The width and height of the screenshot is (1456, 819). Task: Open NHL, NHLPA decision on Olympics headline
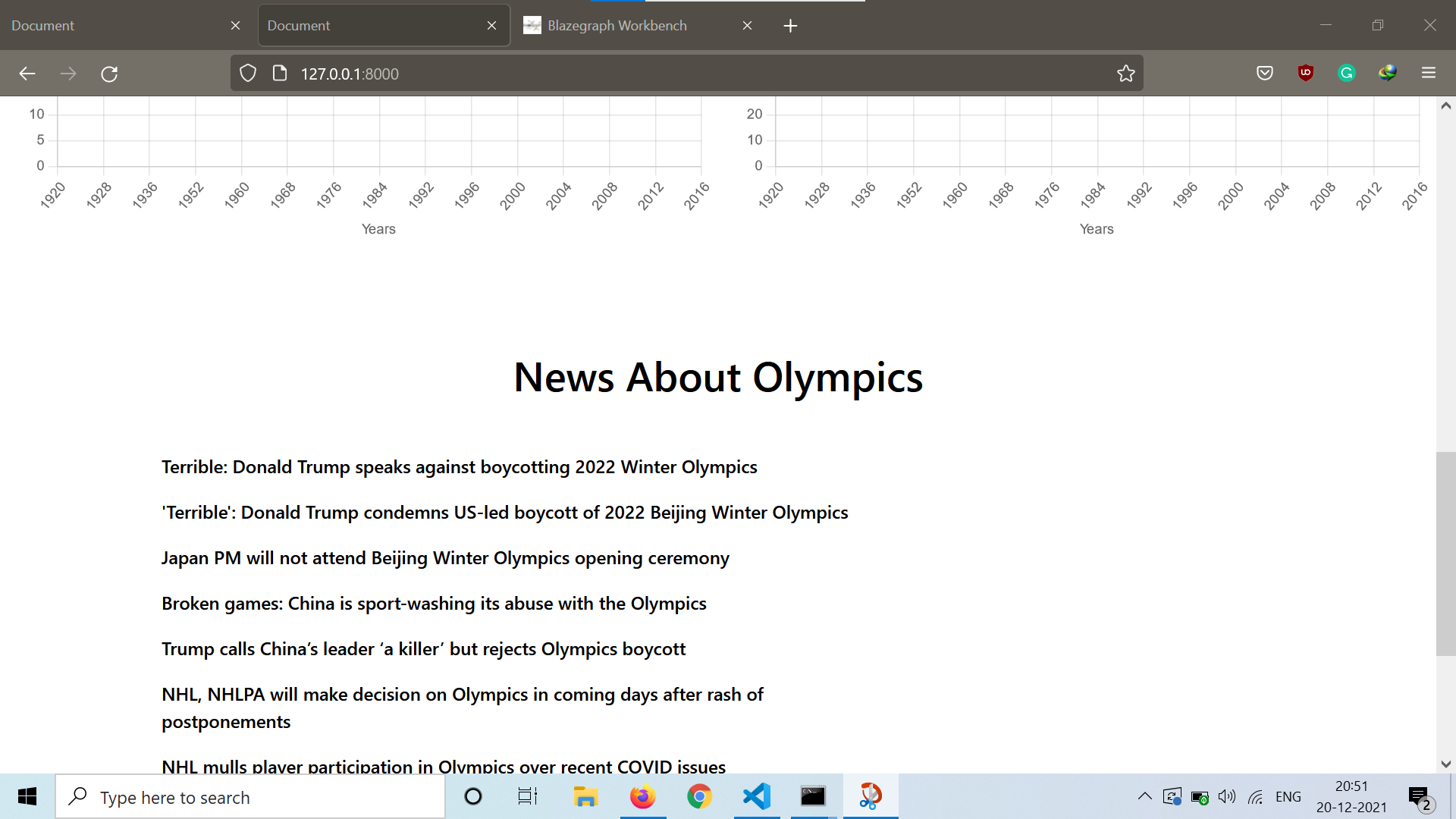[x=462, y=708]
